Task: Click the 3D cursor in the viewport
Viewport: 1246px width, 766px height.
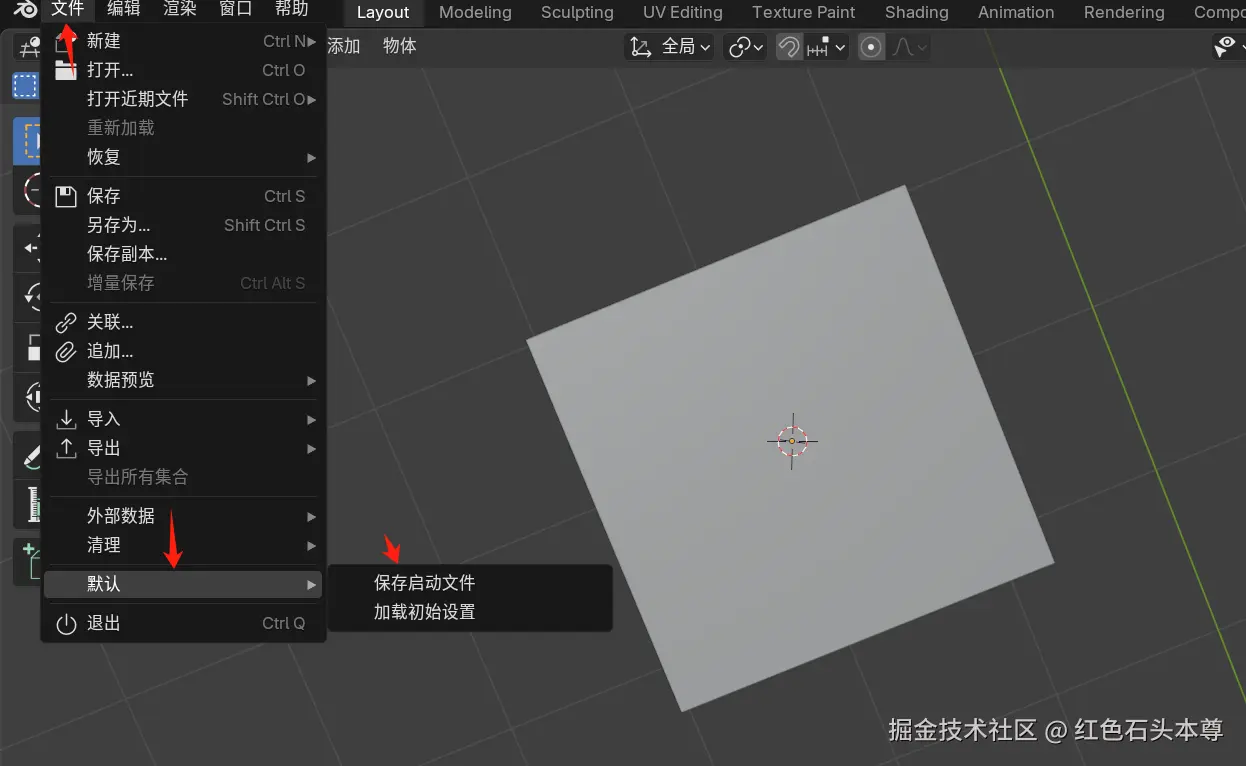Action: click(x=792, y=441)
